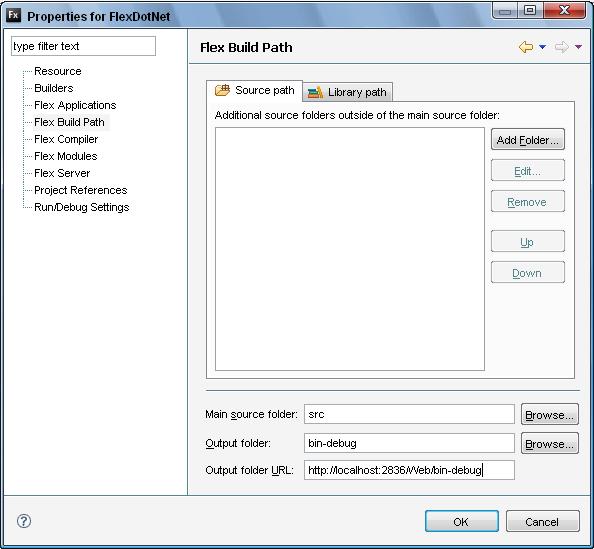The width and height of the screenshot is (594, 549).
Task: Open Flex Modules page
Action: 66,156
